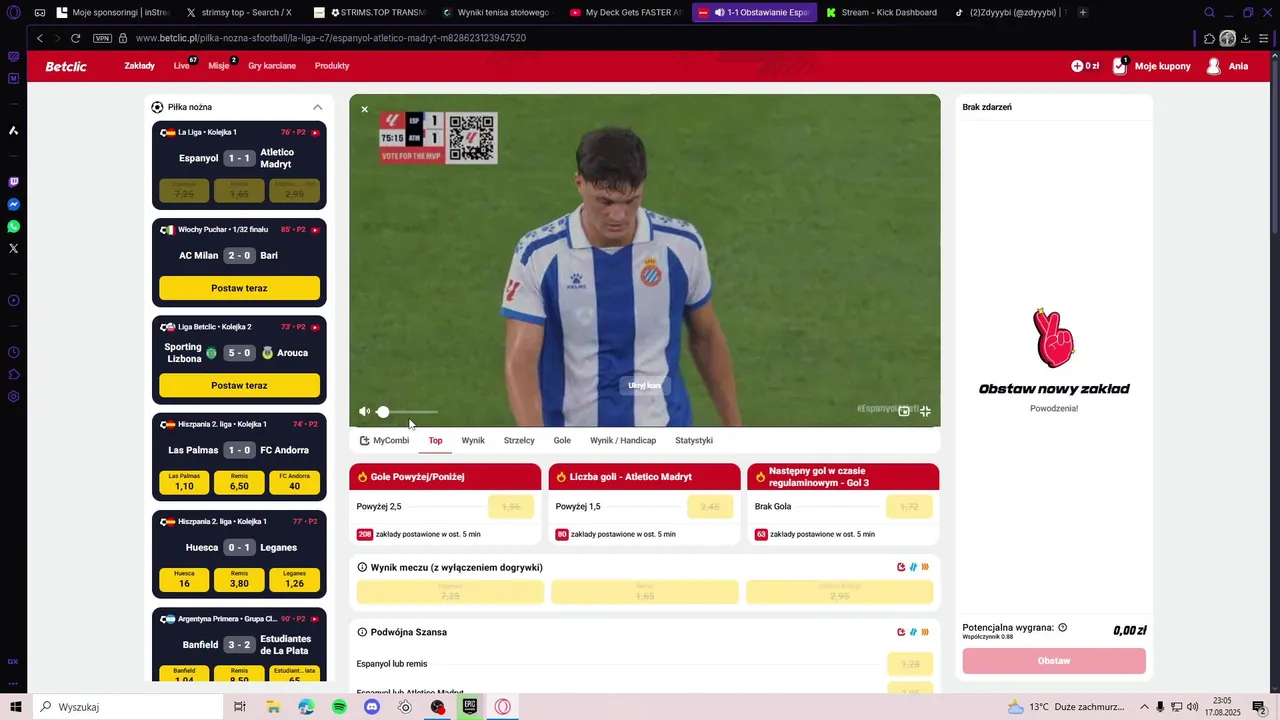
Task: Exit fullscreen icon on the video player
Action: pos(925,411)
